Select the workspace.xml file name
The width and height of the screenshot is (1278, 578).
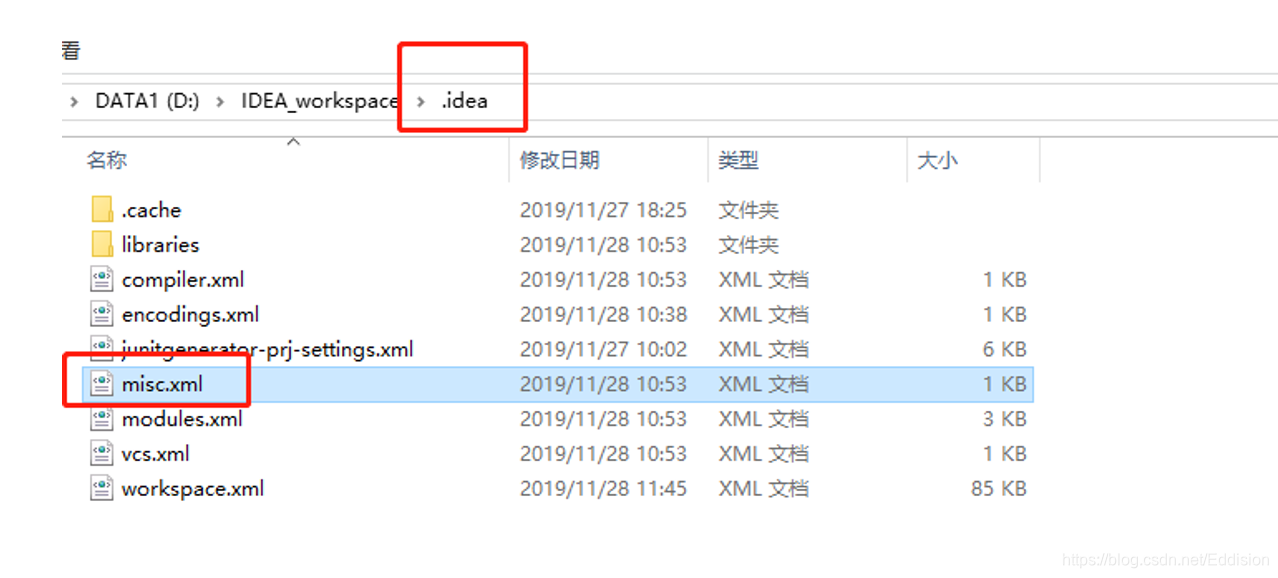tap(193, 489)
